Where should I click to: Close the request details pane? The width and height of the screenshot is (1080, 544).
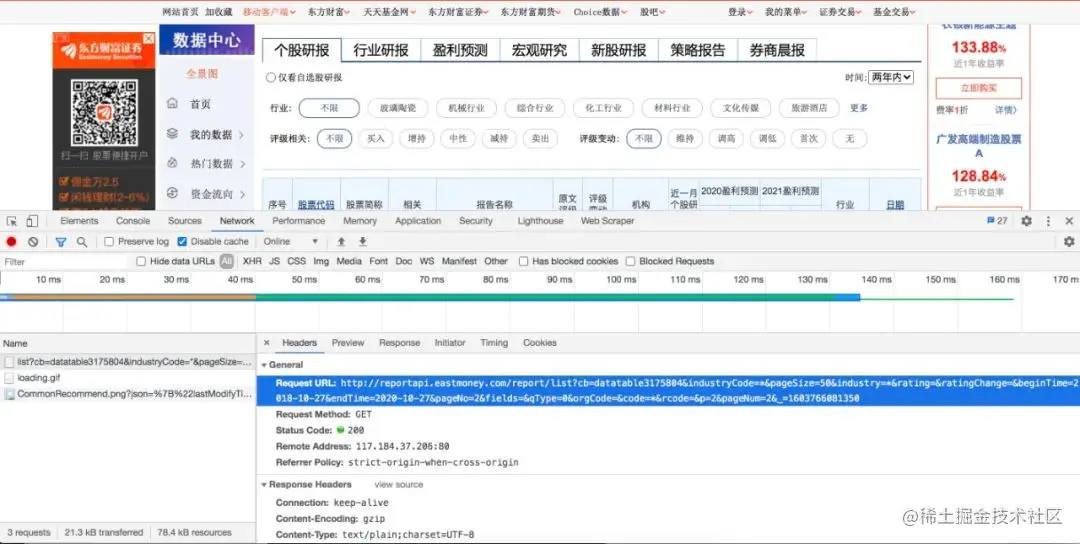(267, 342)
